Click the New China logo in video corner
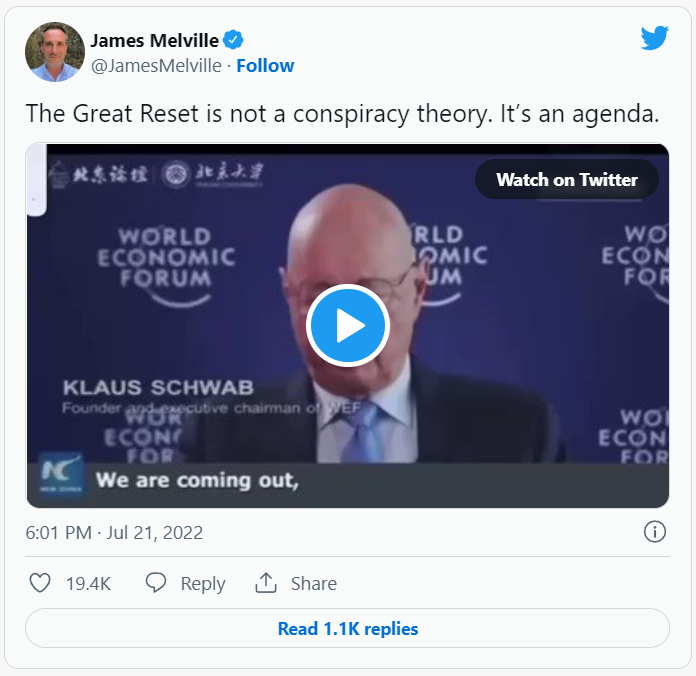696x676 pixels. 61,474
